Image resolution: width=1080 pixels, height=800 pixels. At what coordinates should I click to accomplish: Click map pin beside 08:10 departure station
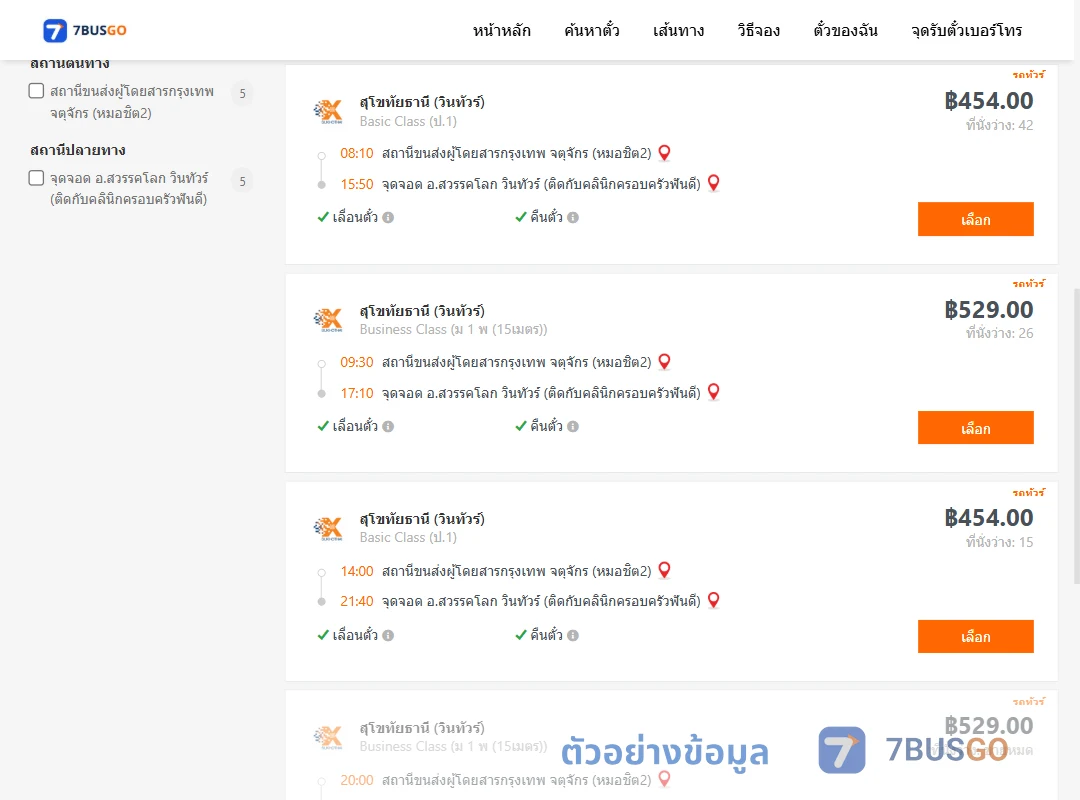pos(665,153)
